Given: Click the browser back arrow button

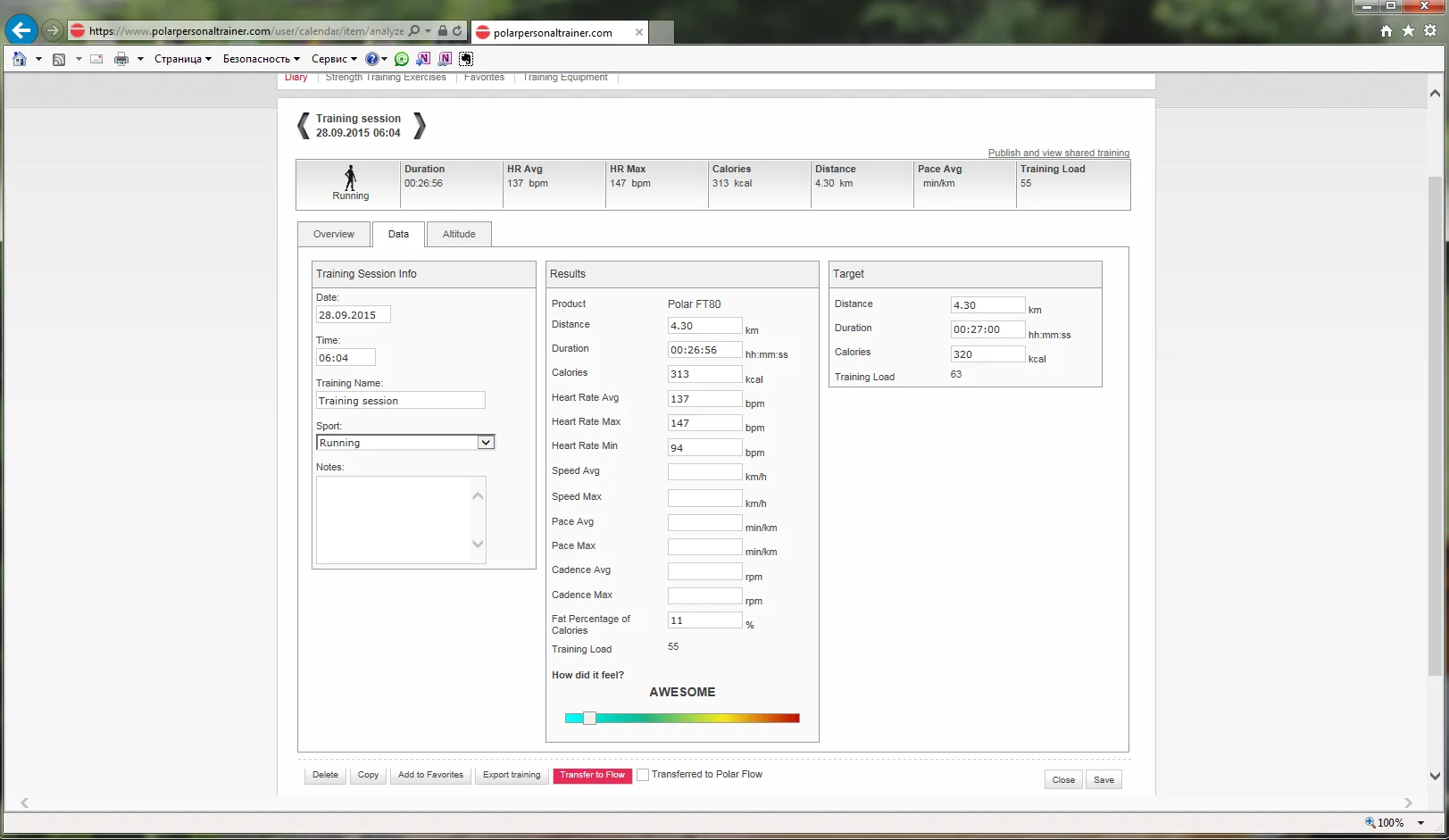Looking at the screenshot, I should click(21, 30).
